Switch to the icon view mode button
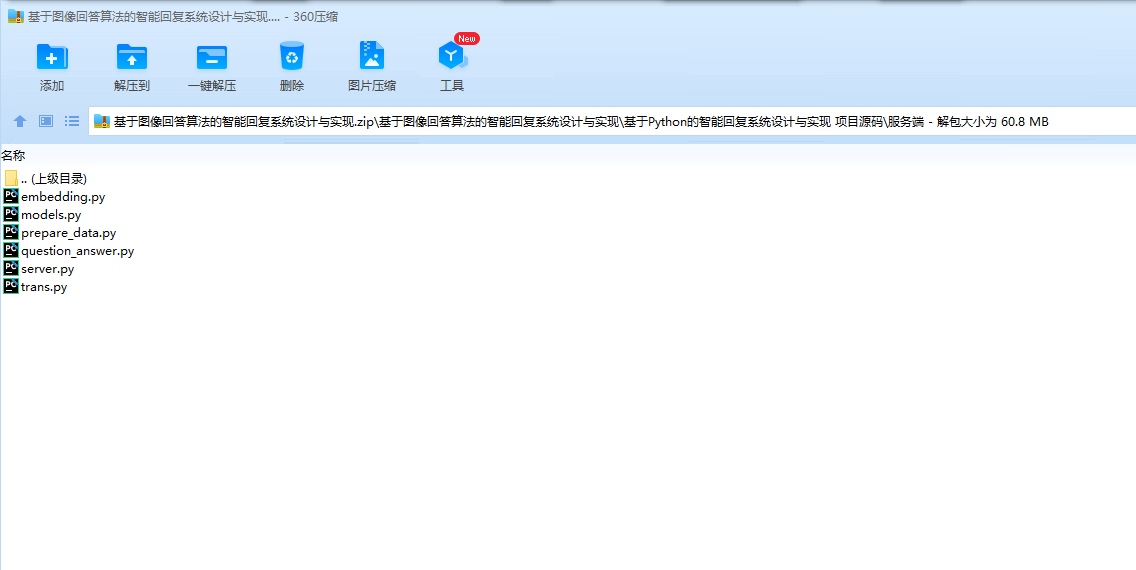The width and height of the screenshot is (1136, 570). (x=46, y=121)
